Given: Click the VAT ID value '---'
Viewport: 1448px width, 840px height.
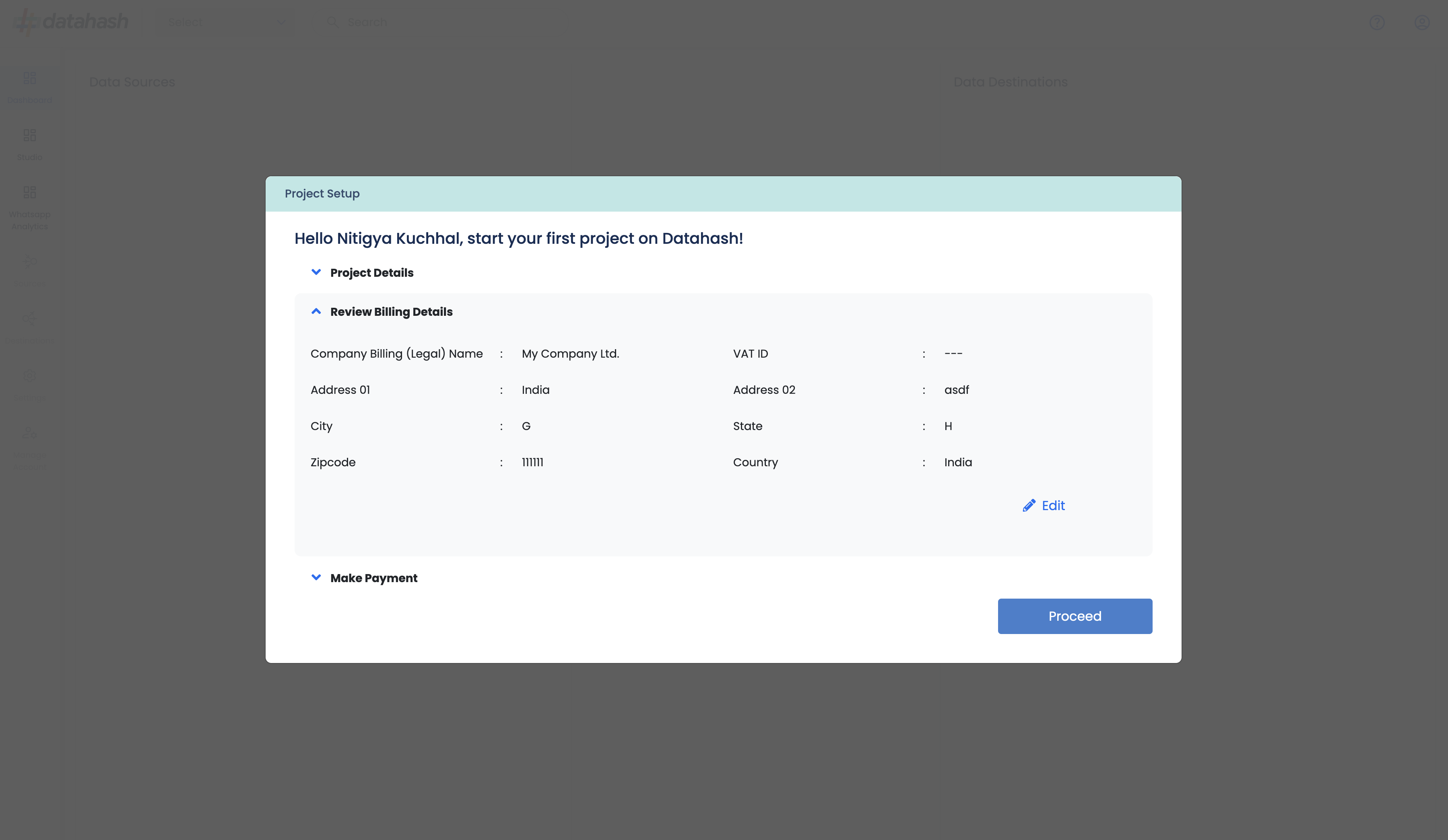Looking at the screenshot, I should pos(953,354).
